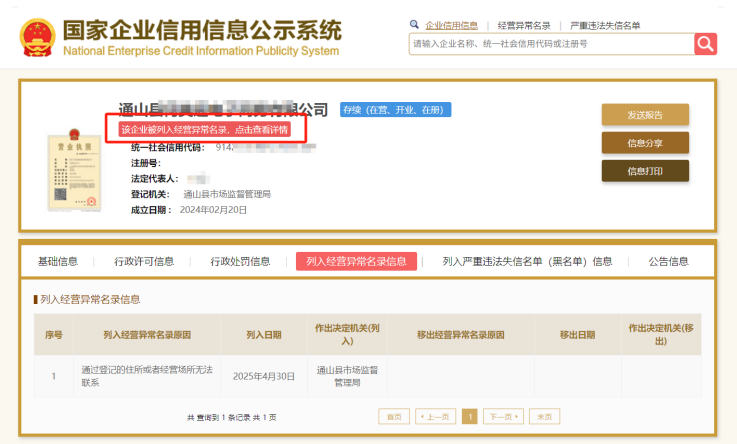
Task: Click the red abnormal-operation warning notice
Action: point(205,130)
